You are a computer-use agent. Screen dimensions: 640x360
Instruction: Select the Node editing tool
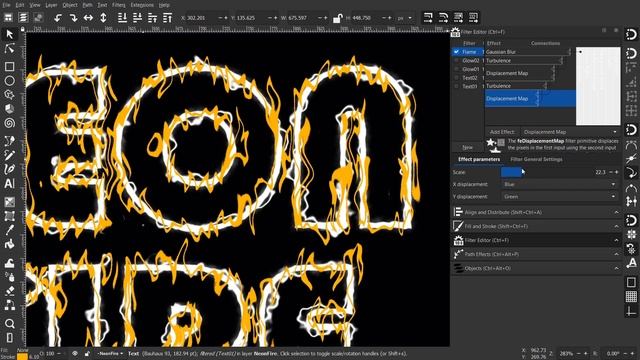9,49
